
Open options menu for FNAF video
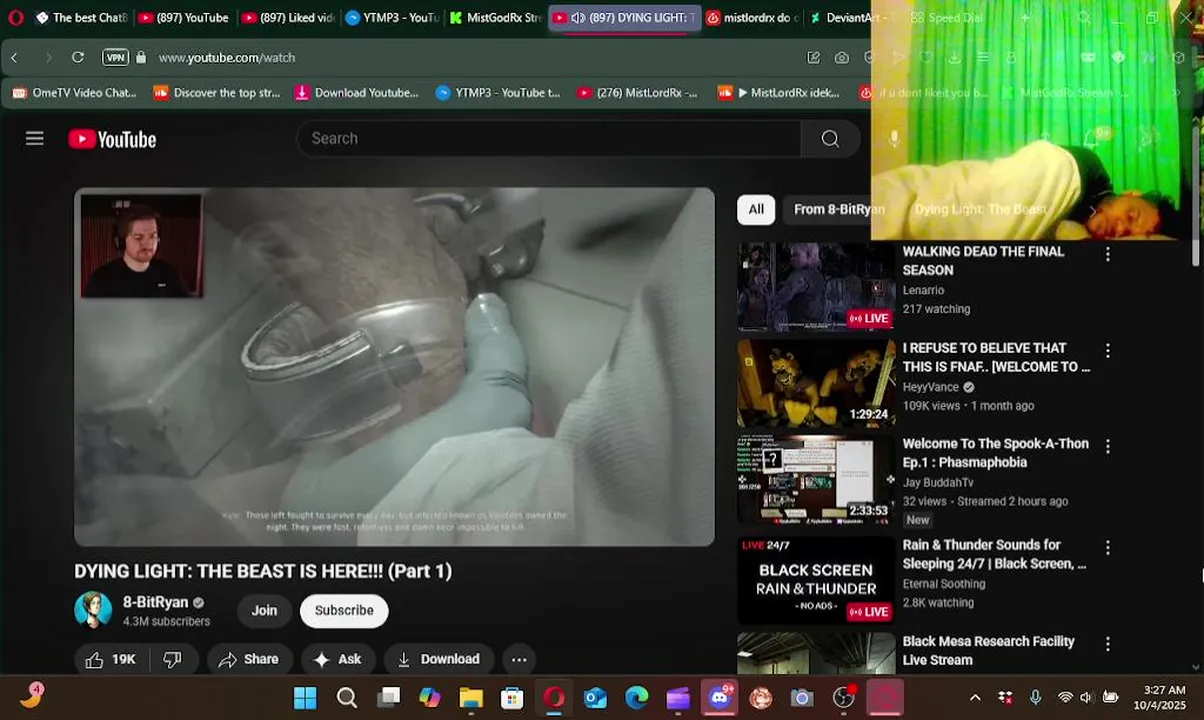tap(1107, 351)
